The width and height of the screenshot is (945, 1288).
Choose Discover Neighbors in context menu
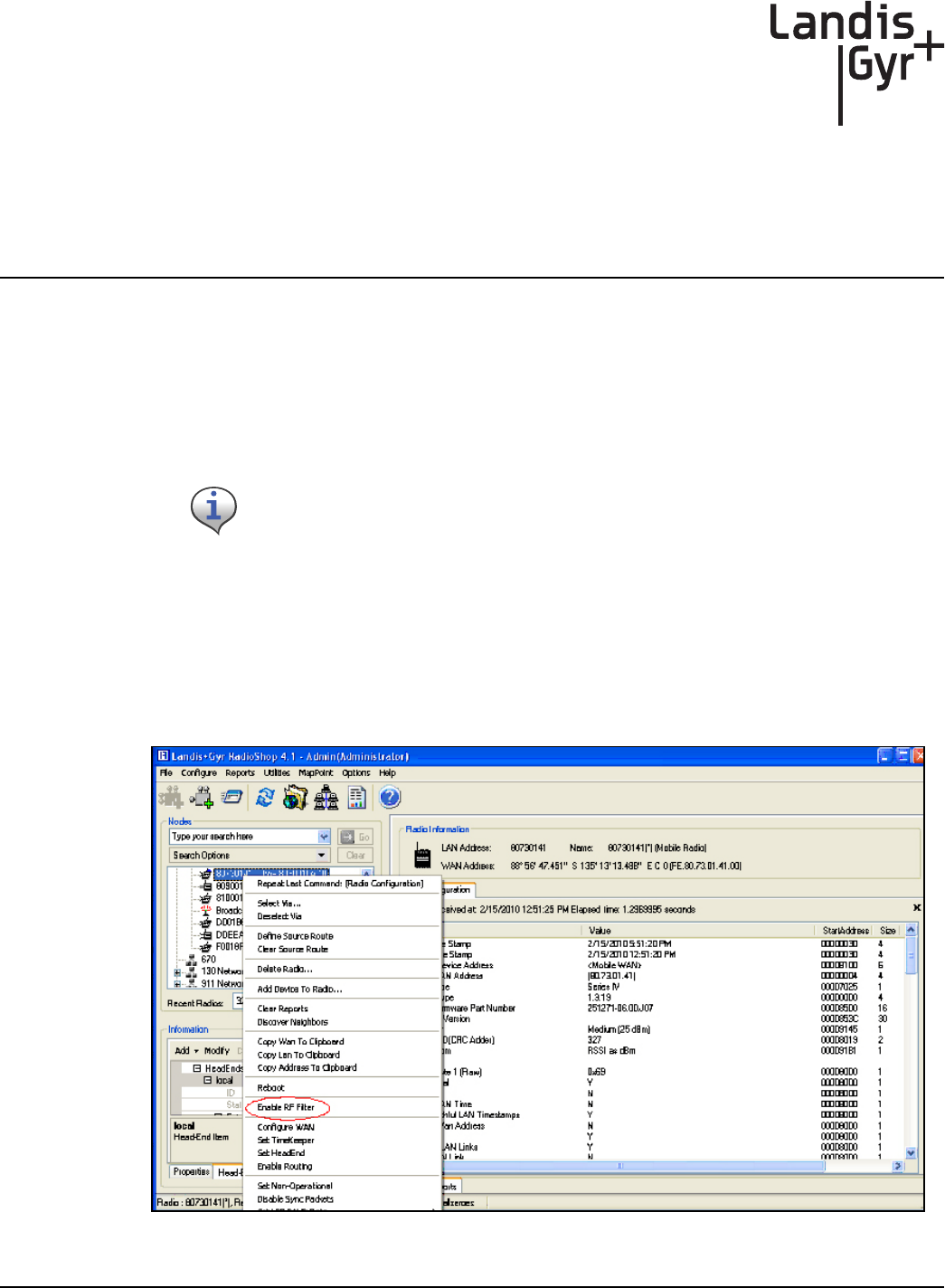[292, 1022]
